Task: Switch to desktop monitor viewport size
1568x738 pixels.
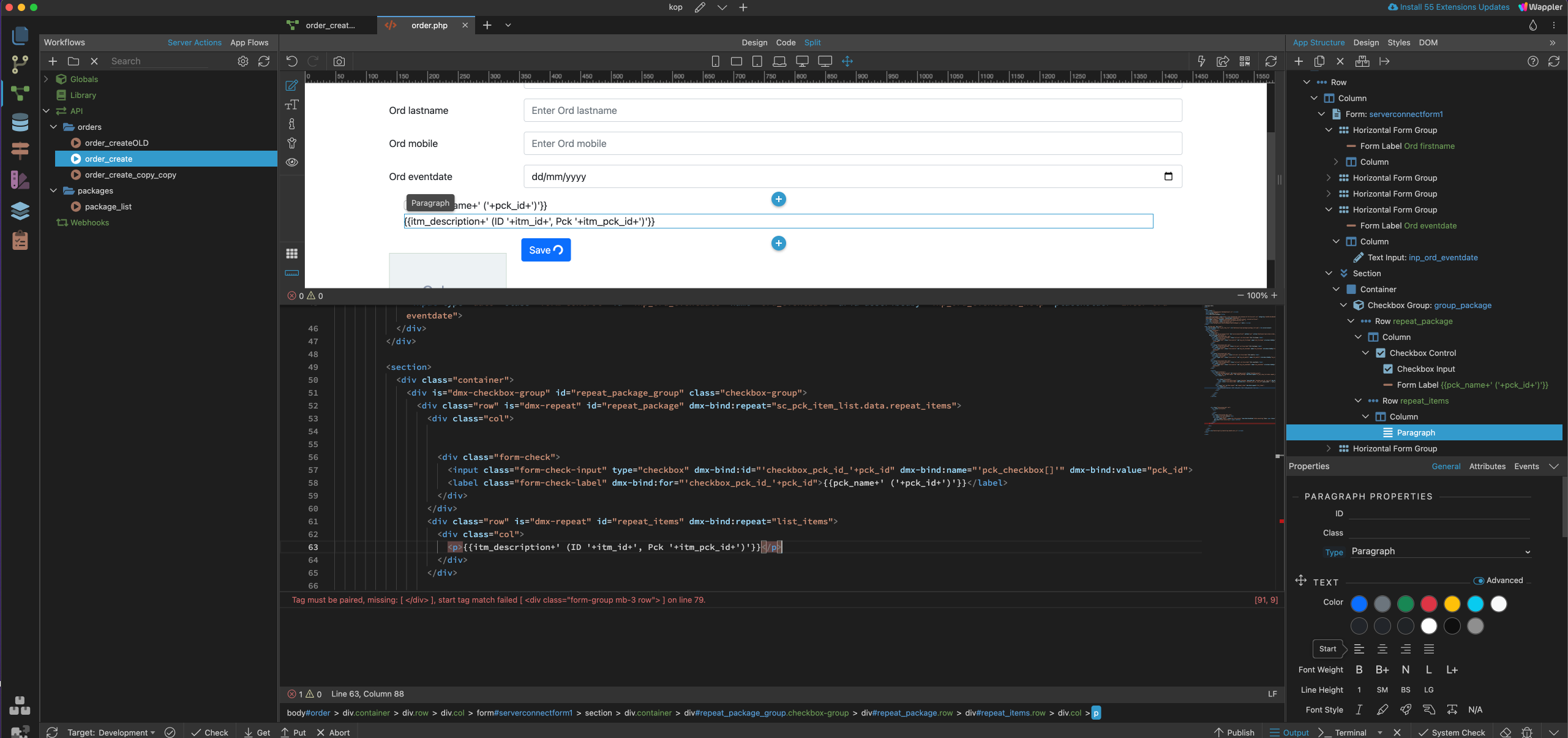Action: pos(802,61)
